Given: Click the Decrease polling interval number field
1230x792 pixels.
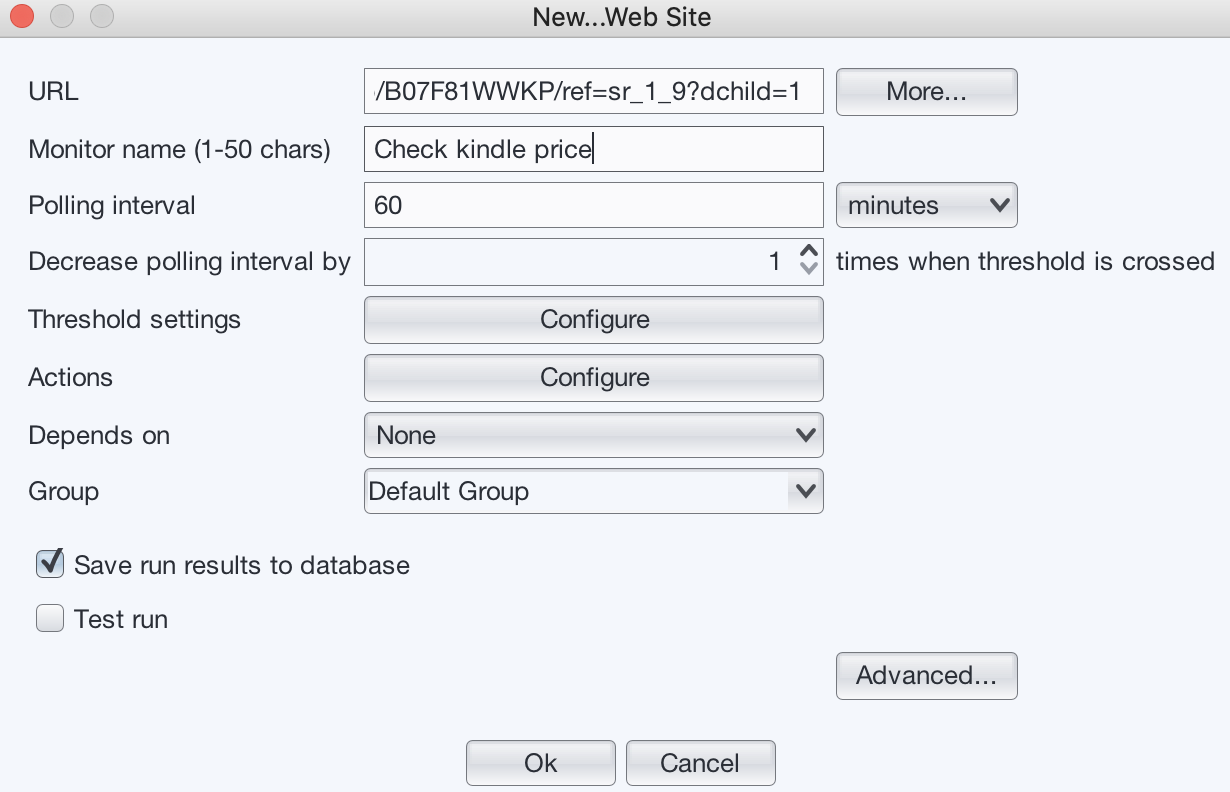Looking at the screenshot, I should tap(580, 262).
